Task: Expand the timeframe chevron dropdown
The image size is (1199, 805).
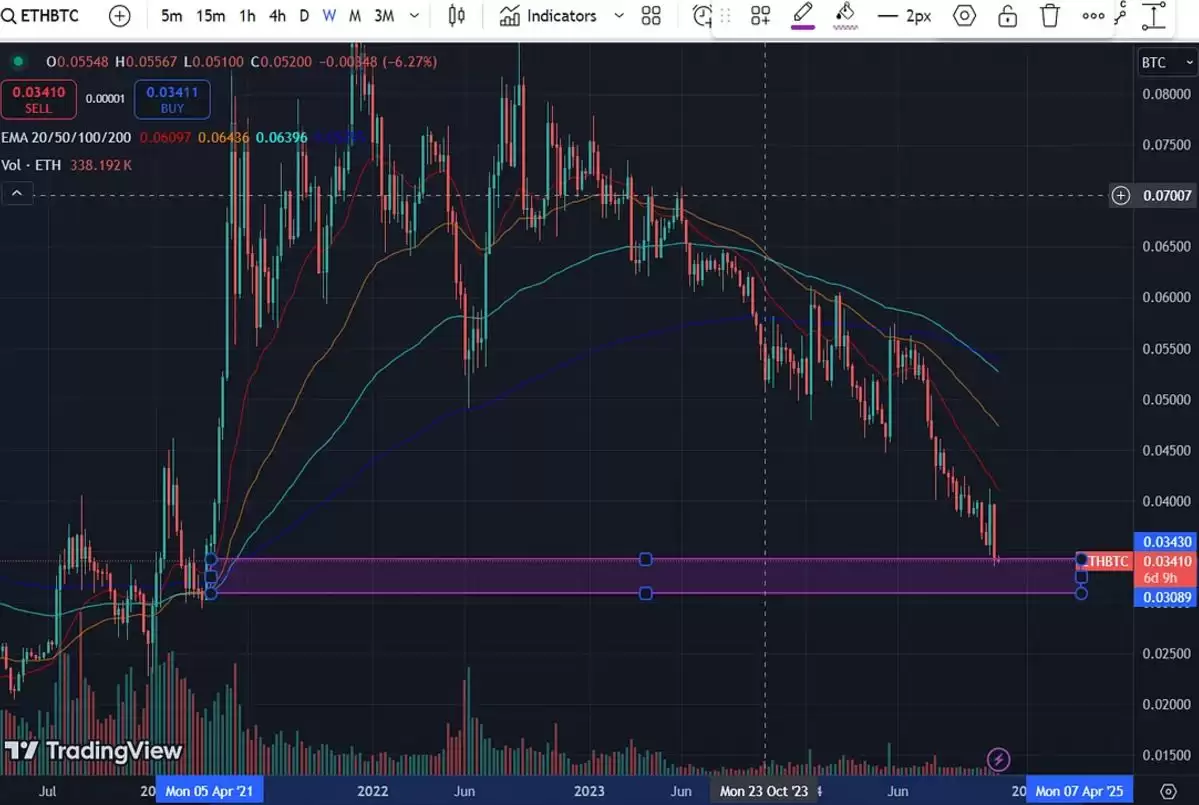Action: point(415,15)
